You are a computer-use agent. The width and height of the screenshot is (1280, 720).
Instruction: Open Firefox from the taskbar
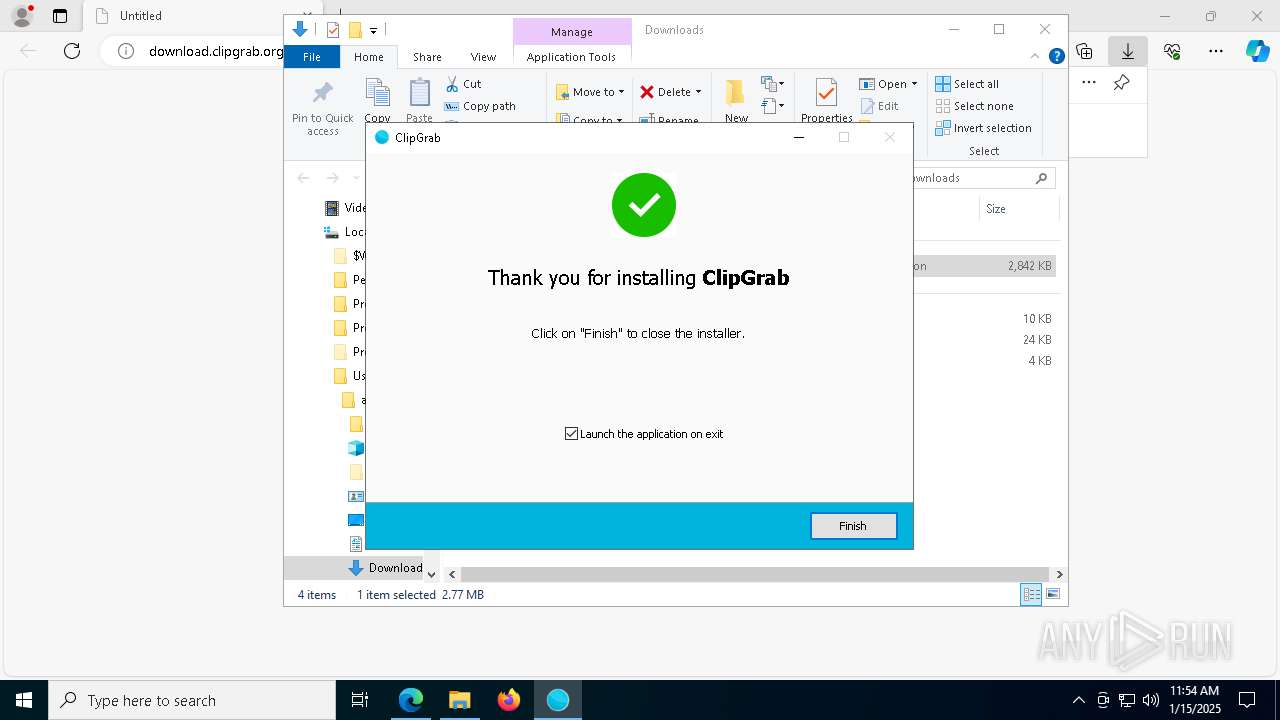pyautogui.click(x=509, y=700)
